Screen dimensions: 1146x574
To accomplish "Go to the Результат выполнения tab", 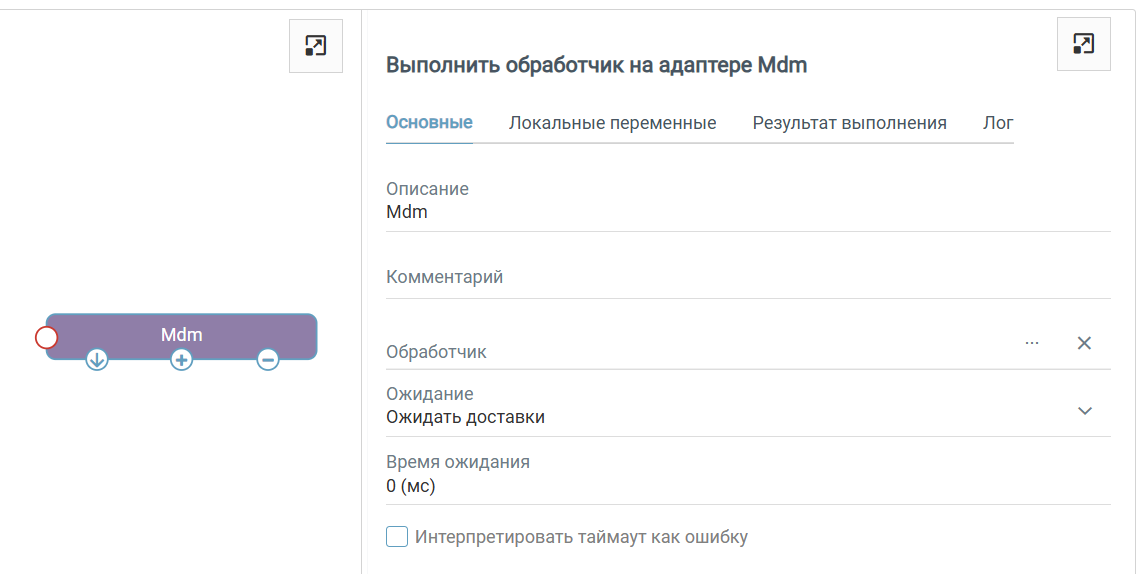I will [849, 123].
